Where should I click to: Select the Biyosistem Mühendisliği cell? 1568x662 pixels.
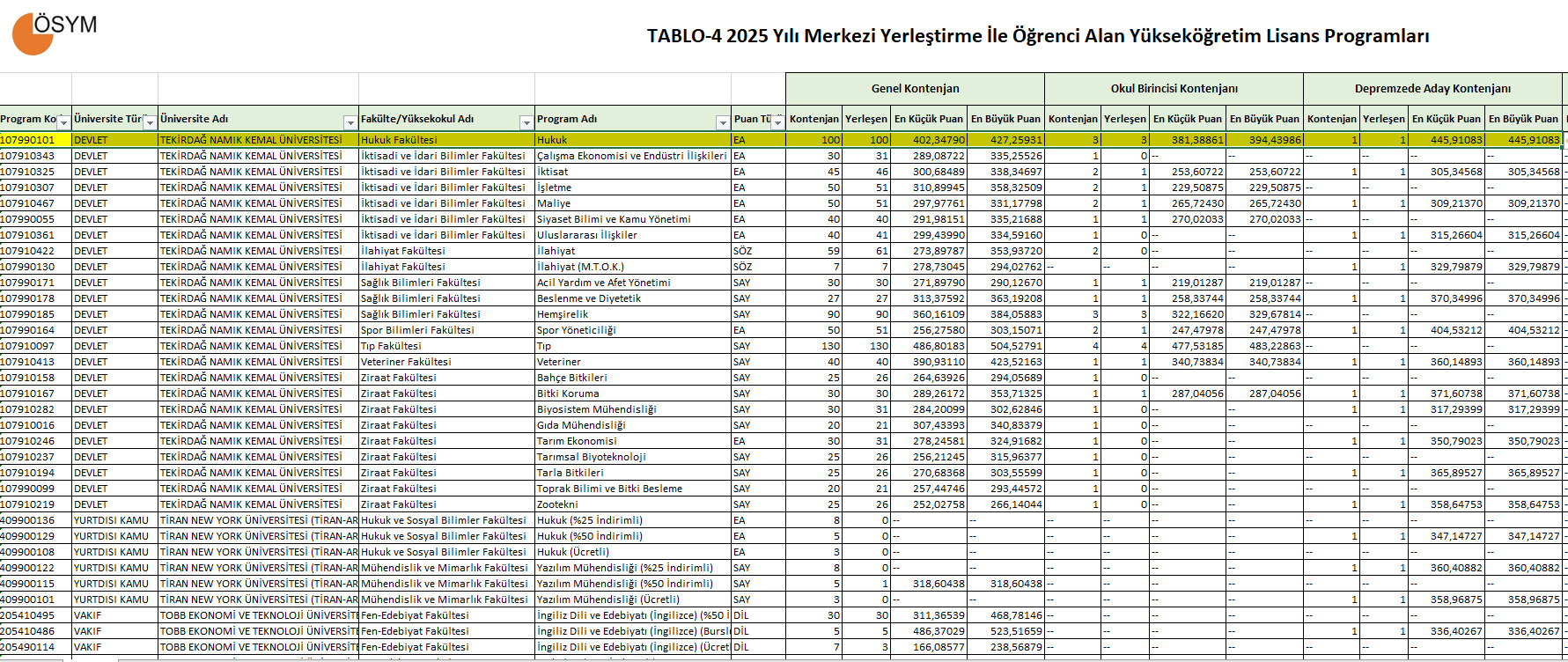click(633, 409)
